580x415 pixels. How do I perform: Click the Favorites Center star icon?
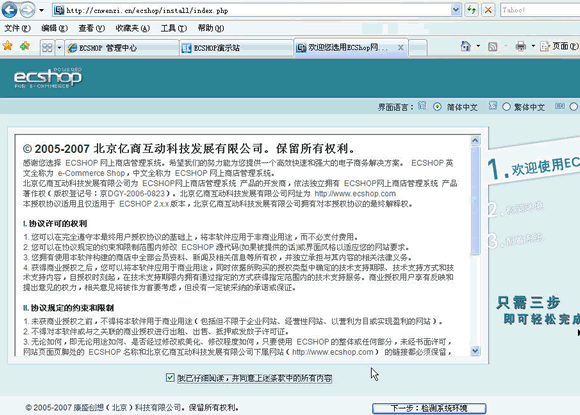point(8,46)
